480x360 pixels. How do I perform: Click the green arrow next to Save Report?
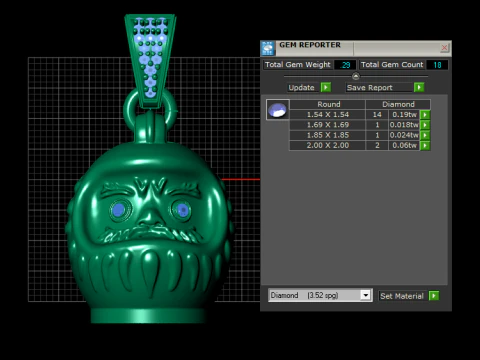click(419, 87)
